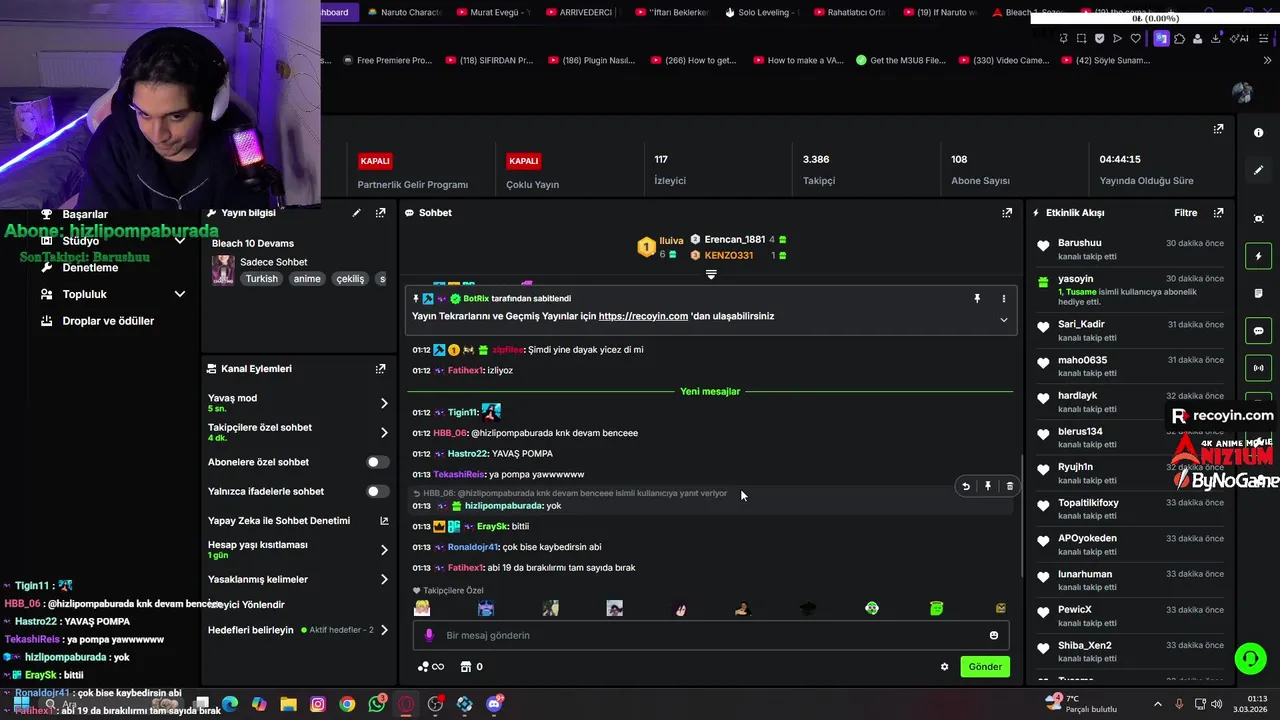Pop out the Kanal Eylemleri panel

coord(380,369)
